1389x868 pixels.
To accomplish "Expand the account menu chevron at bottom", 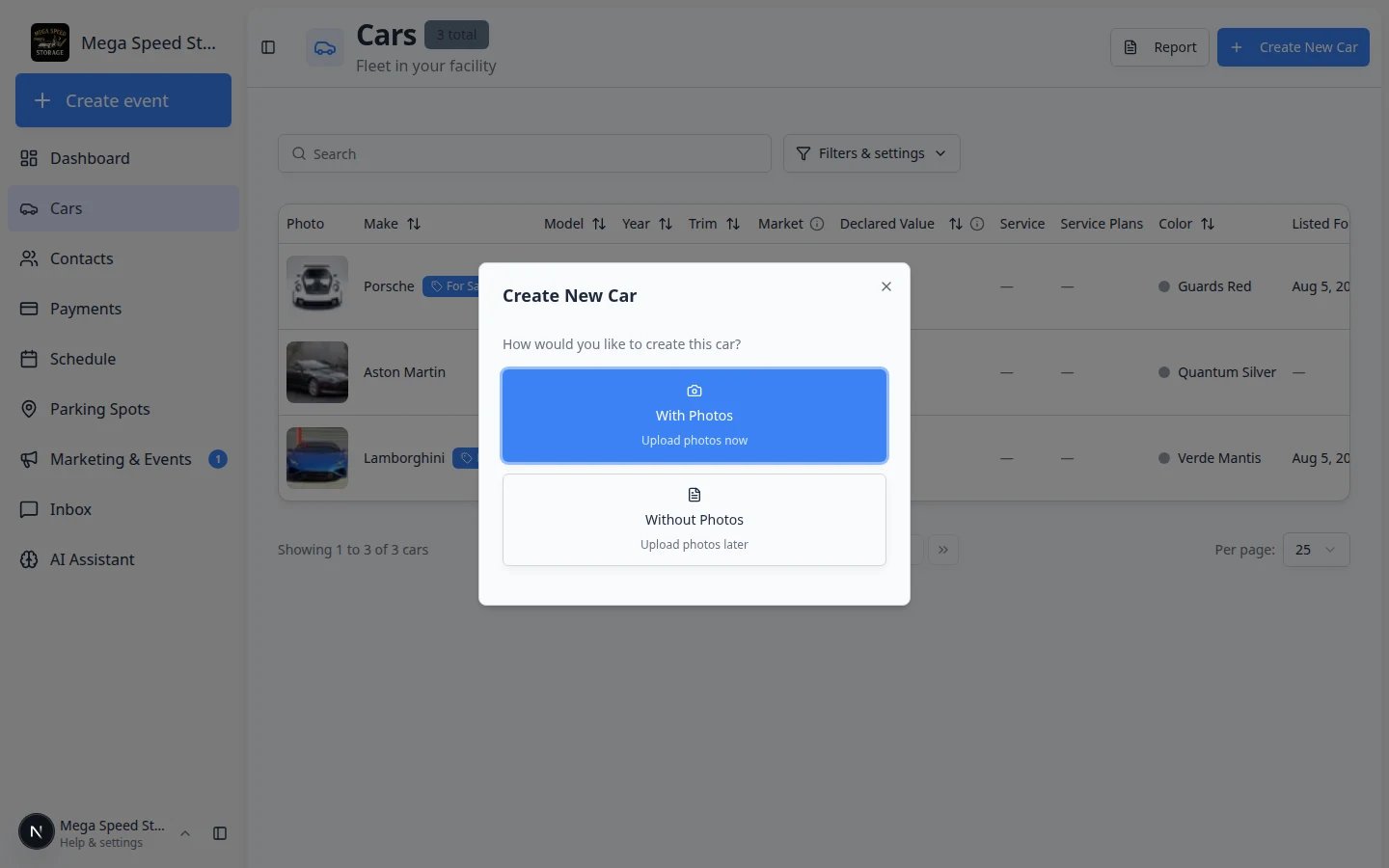I will click(x=185, y=833).
